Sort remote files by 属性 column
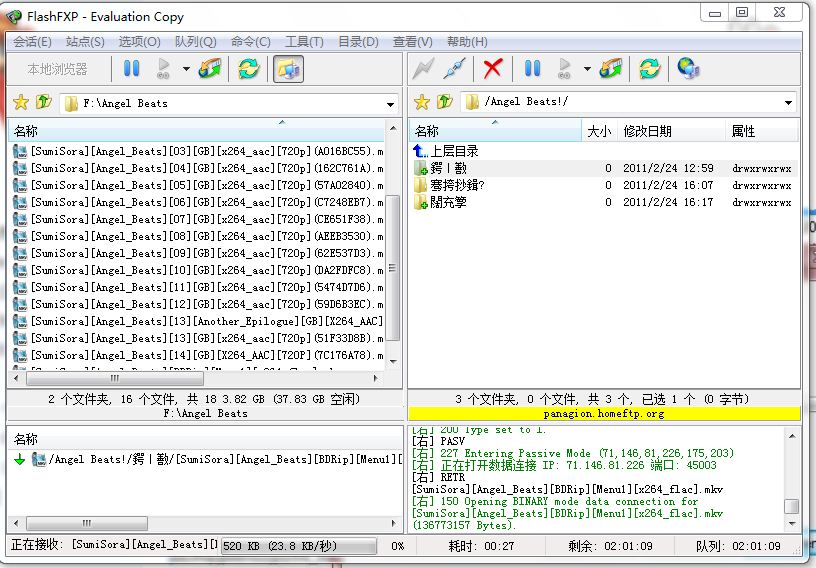This screenshot has height=568, width=816. point(761,131)
